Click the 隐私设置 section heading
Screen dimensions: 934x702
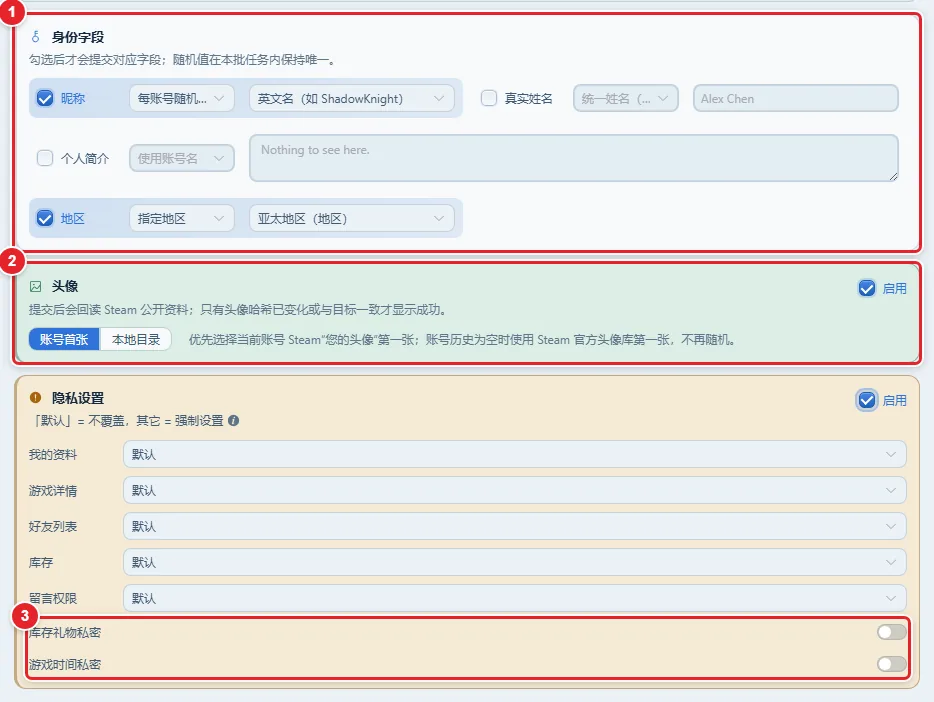78,398
